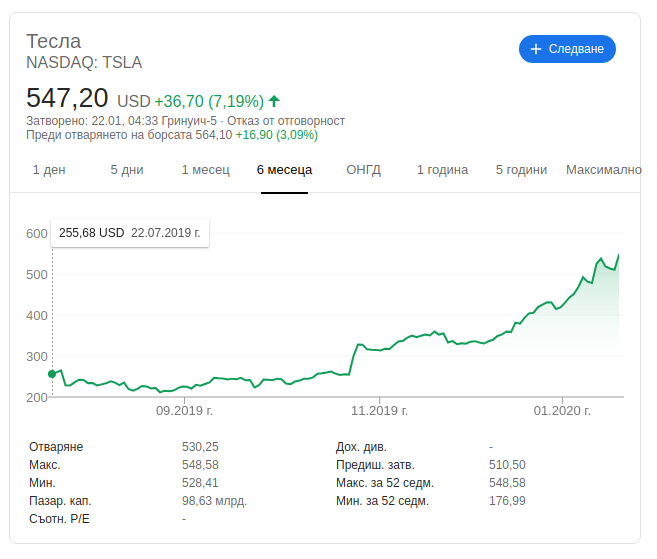657x559 pixels.
Task: Show the 1 година chart range
Action: (x=442, y=170)
